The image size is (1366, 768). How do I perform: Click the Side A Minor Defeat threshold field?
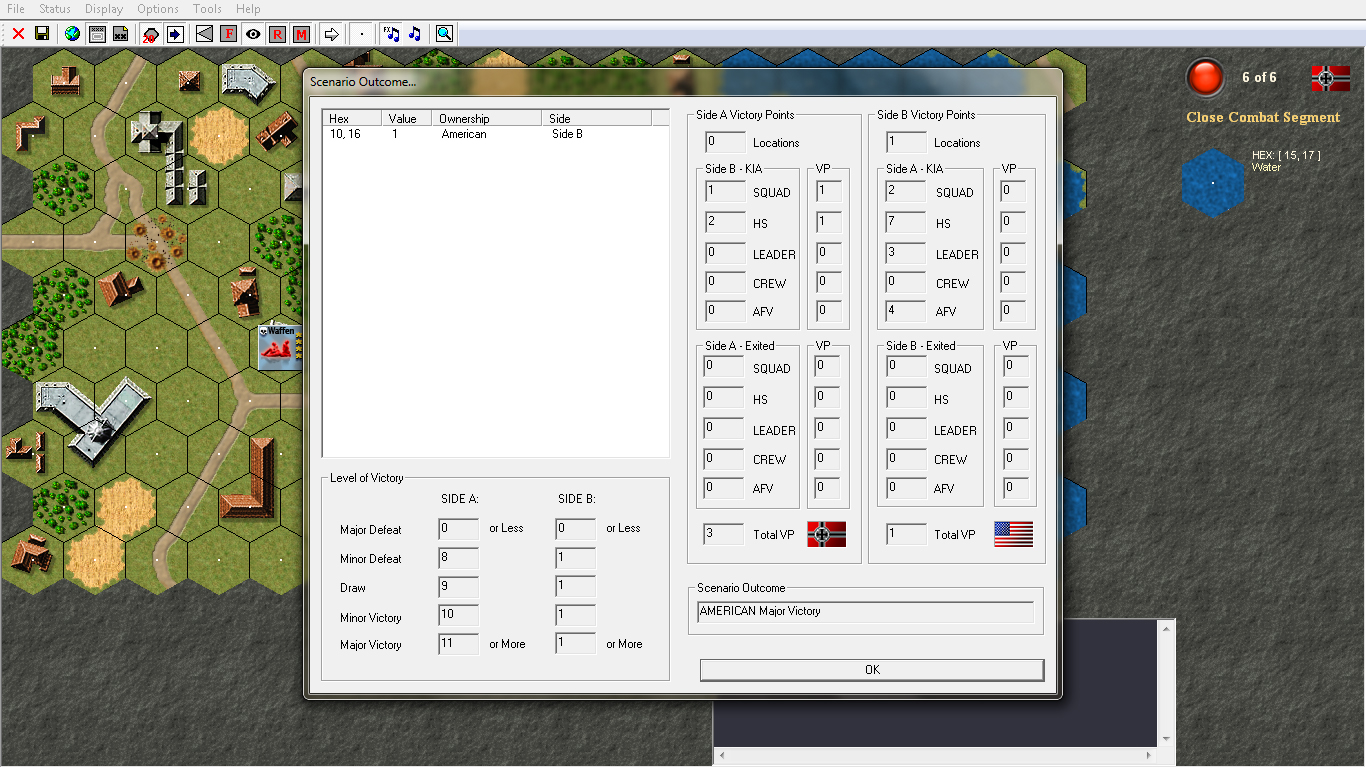pyautogui.click(x=458, y=559)
